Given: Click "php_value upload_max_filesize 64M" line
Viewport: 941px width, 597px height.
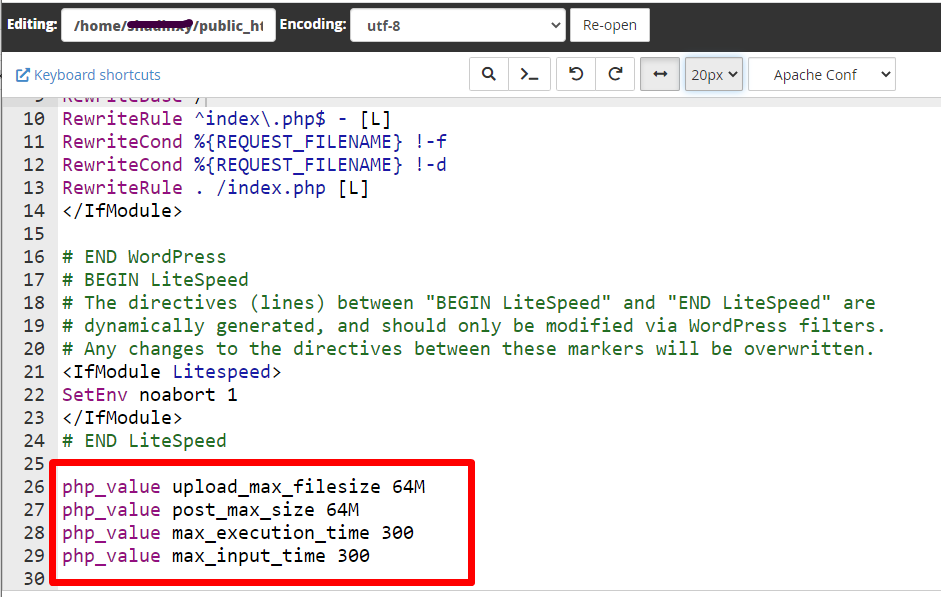Looking at the screenshot, I should [244, 487].
